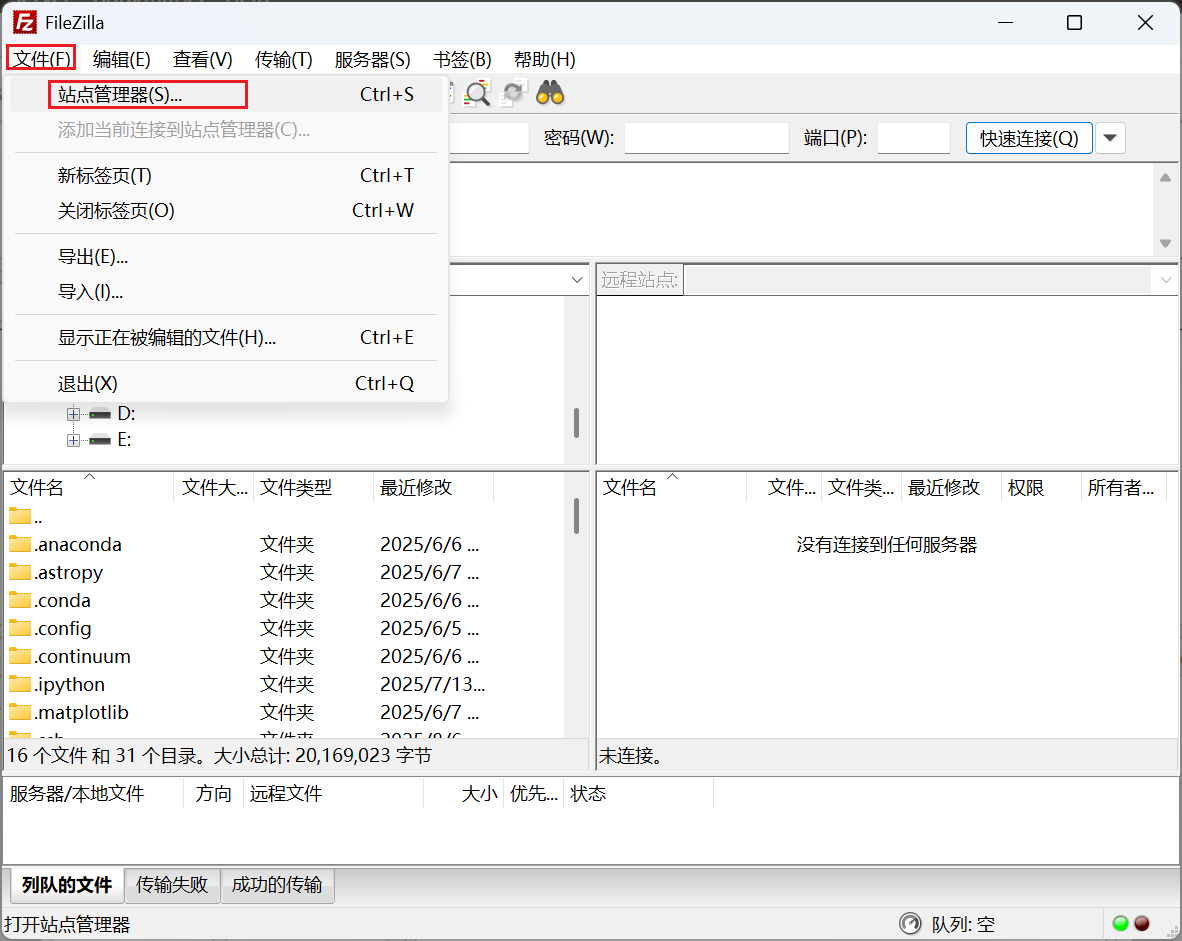The height and width of the screenshot is (941, 1182).
Task: Click the .ipython folder icon
Action: coord(20,683)
